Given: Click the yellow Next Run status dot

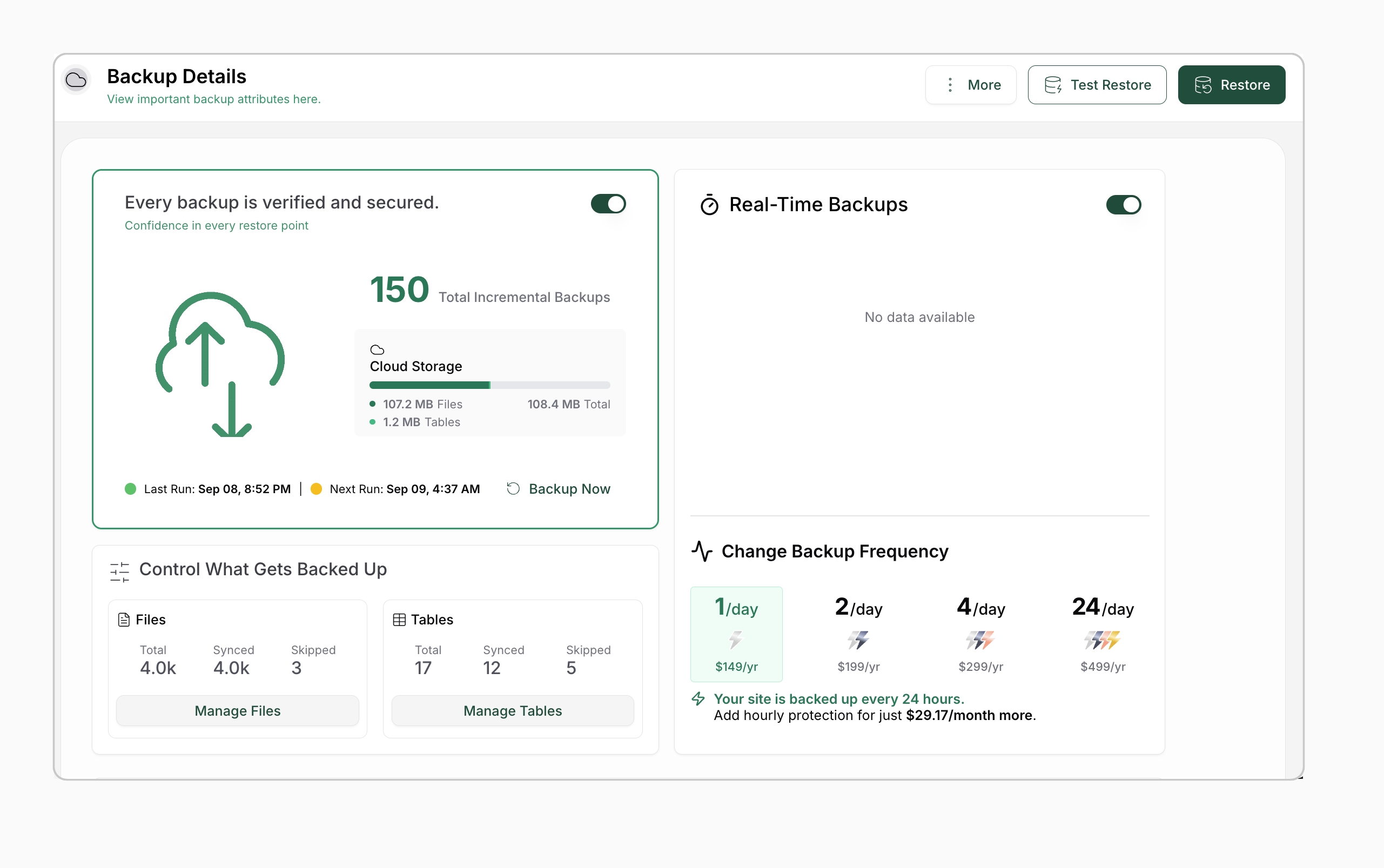Looking at the screenshot, I should pyautogui.click(x=315, y=488).
